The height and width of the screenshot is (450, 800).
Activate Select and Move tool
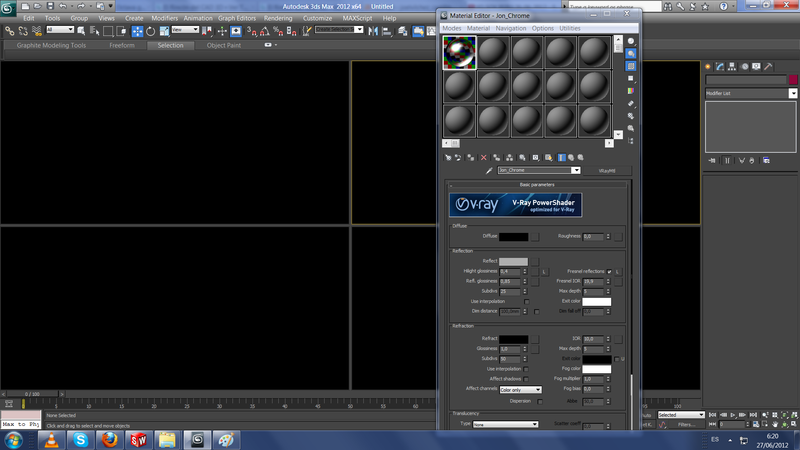(x=137, y=31)
